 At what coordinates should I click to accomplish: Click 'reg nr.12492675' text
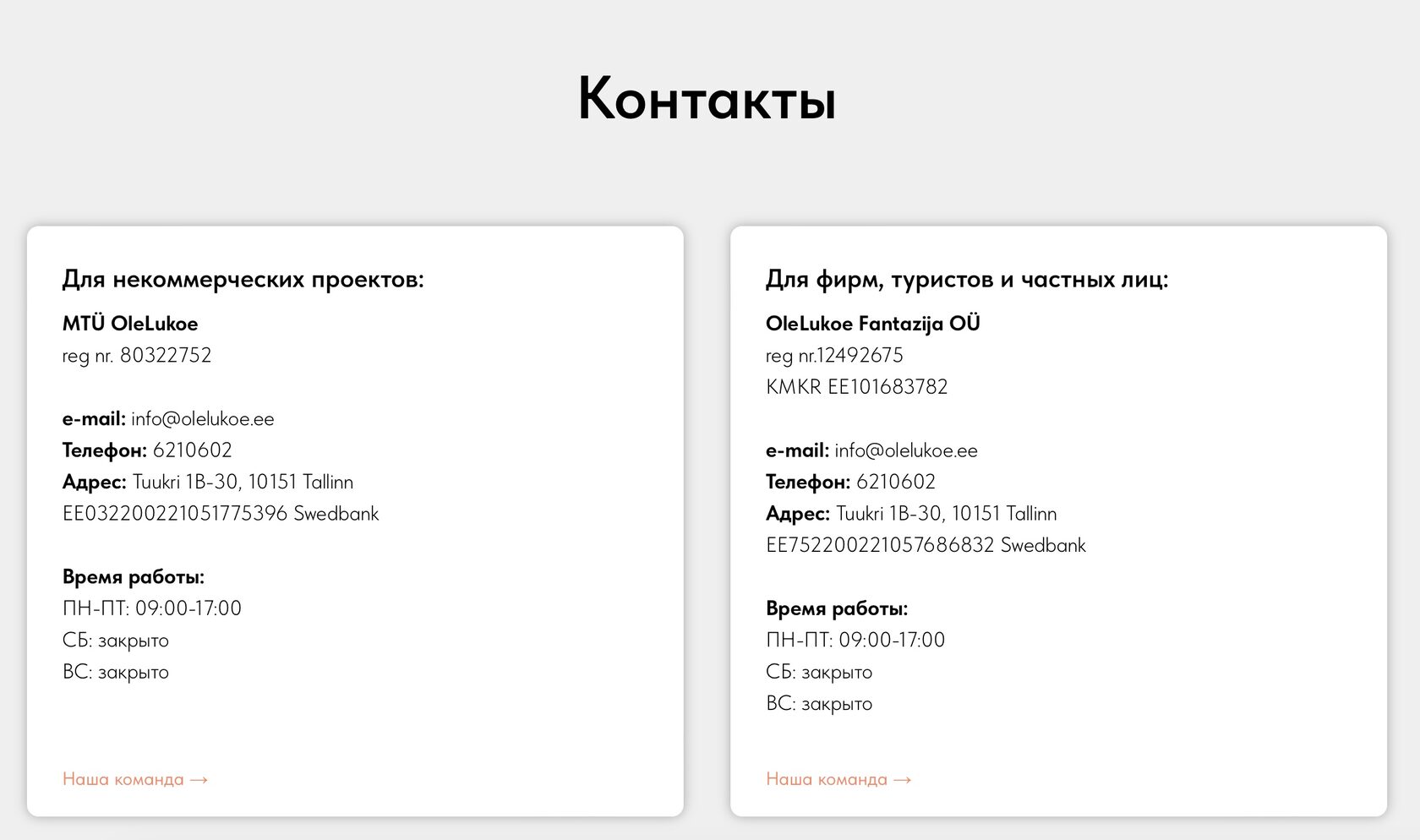click(x=834, y=356)
